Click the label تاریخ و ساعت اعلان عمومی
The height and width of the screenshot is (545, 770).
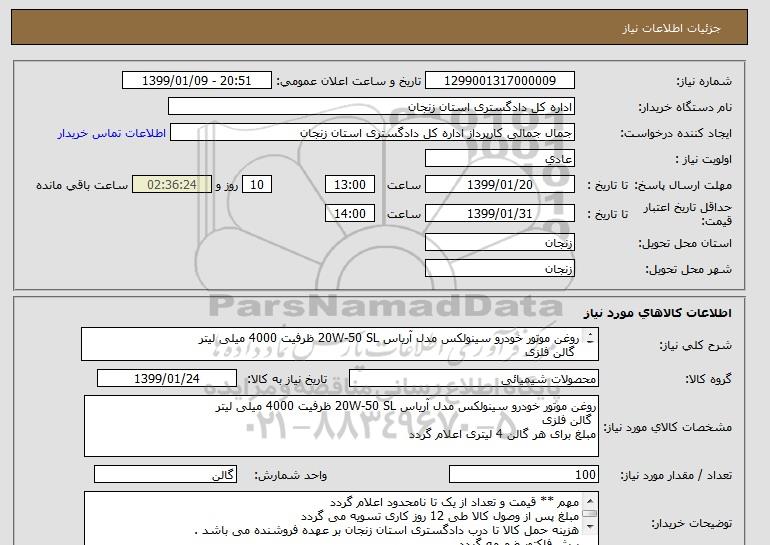[349, 81]
